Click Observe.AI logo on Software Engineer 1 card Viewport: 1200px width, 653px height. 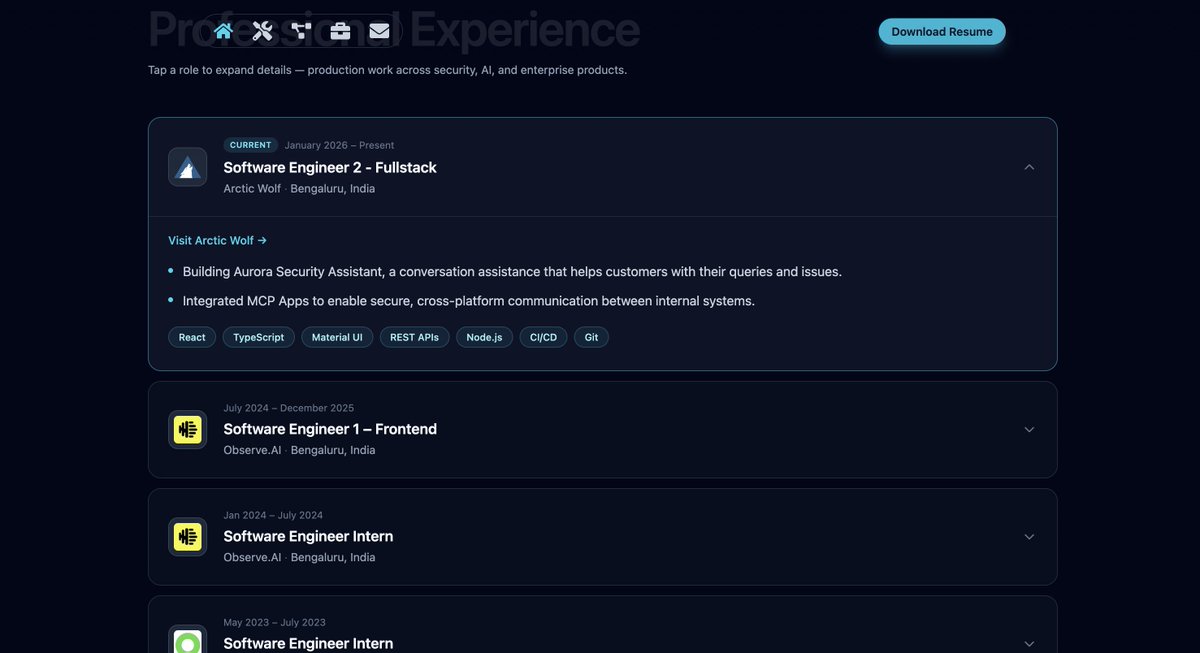187,430
